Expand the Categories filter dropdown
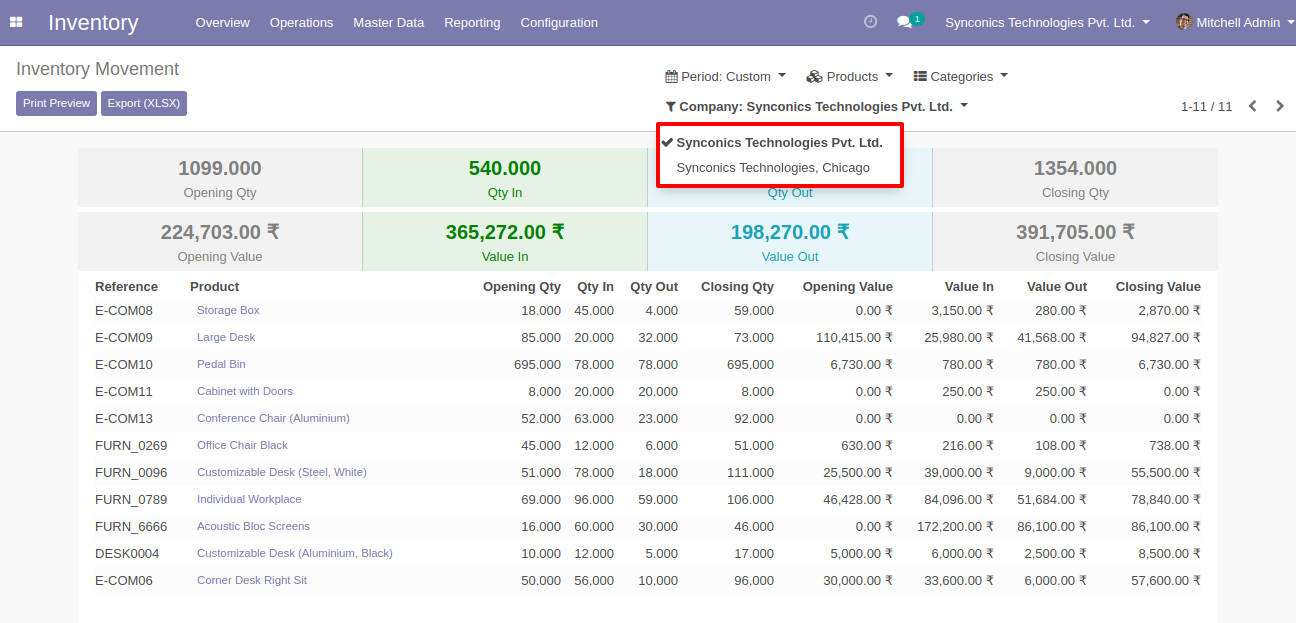Image resolution: width=1296 pixels, height=623 pixels. pyautogui.click(x=960, y=77)
